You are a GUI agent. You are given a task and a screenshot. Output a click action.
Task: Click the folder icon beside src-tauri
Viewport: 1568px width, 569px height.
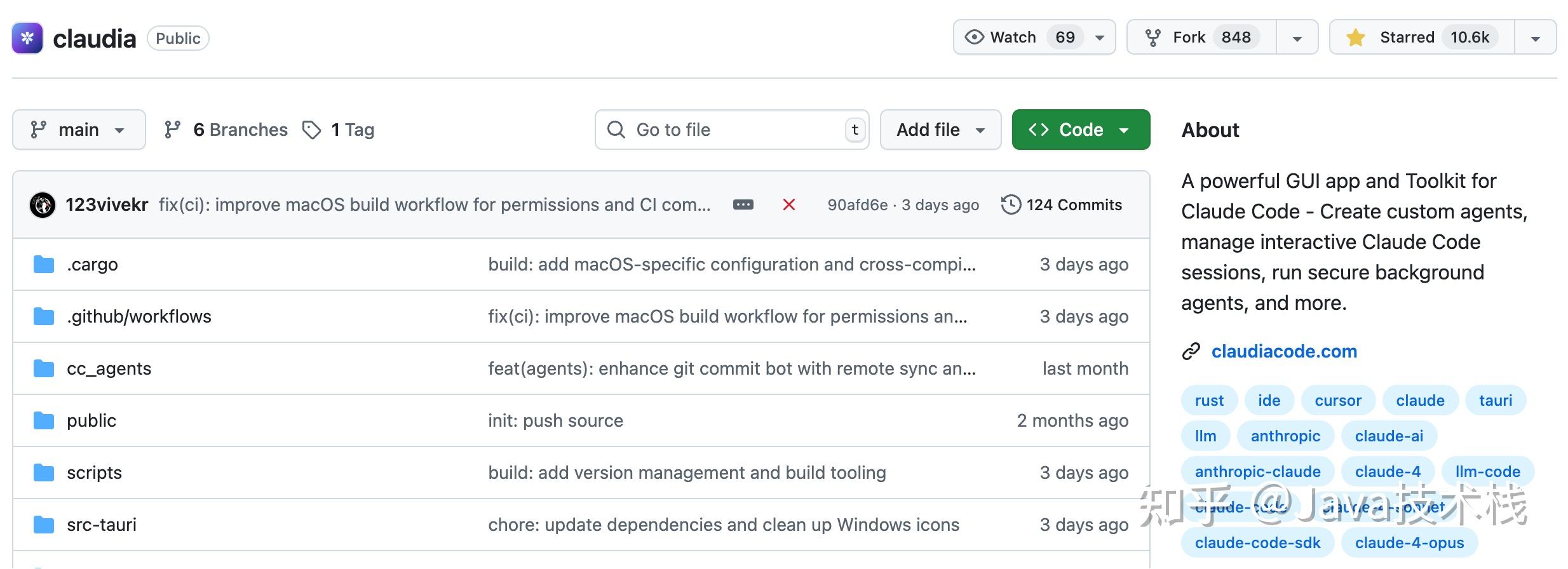(44, 525)
